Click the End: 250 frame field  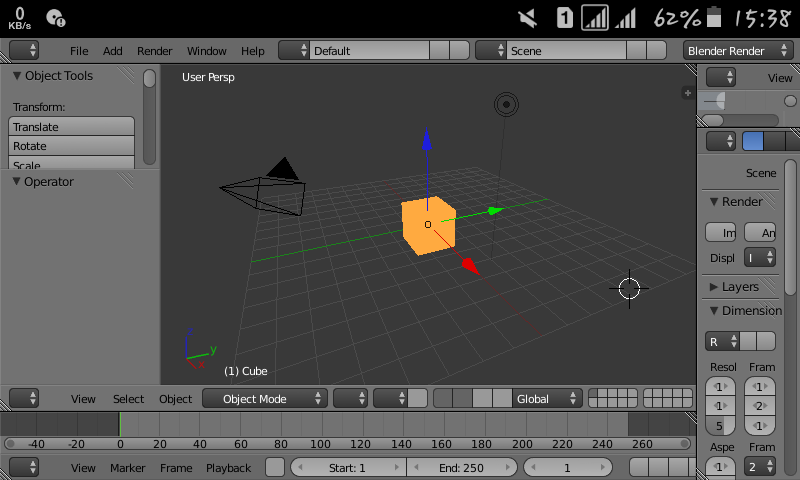(x=462, y=467)
